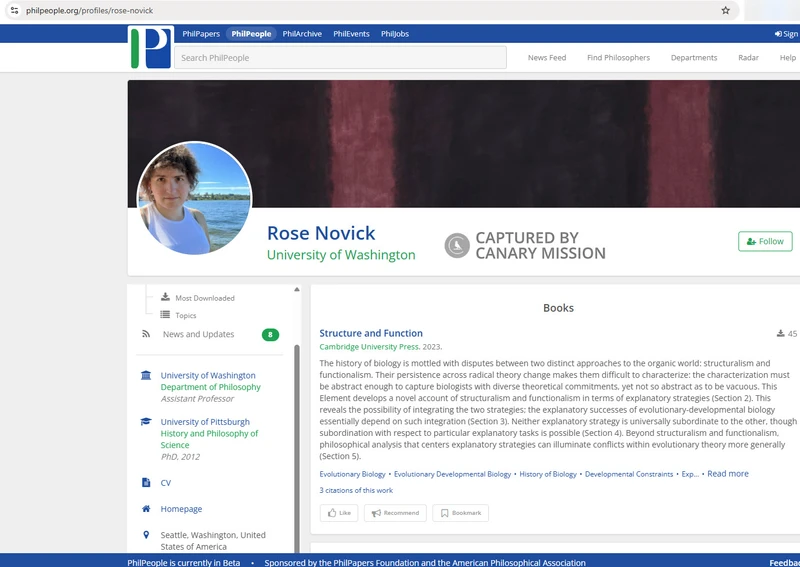
Task: Open the News Feed menu item
Action: (547, 58)
